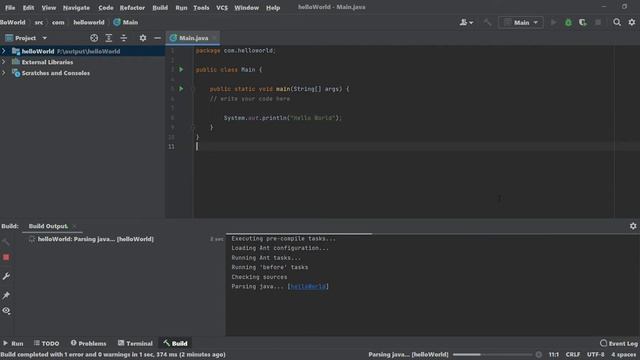
Task: Open the Project view dropdown arrow
Action: coord(44,38)
